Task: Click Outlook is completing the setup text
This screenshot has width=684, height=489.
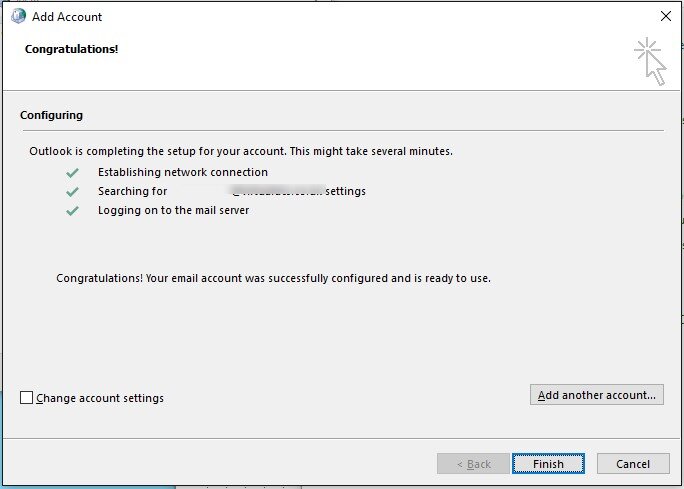Action: [x=241, y=151]
